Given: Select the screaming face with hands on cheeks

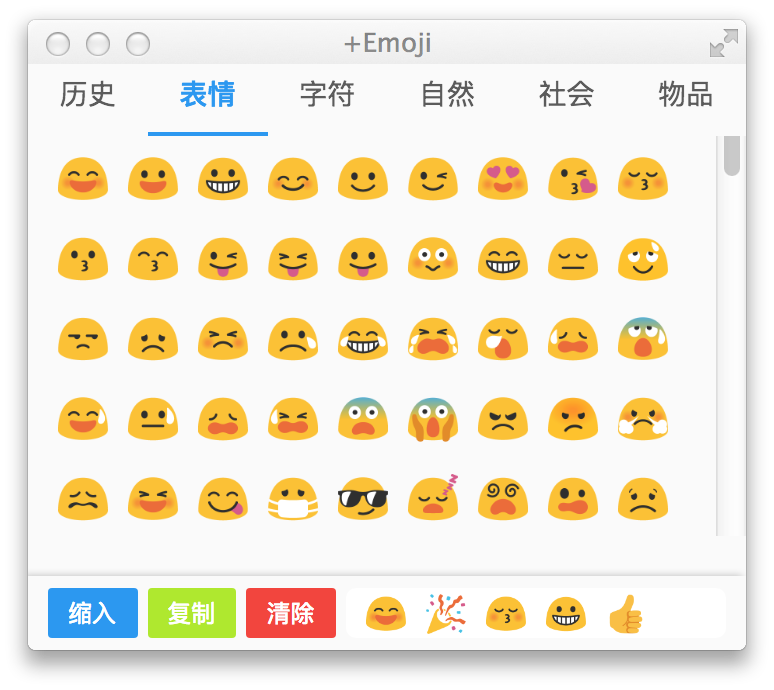Looking at the screenshot, I should coord(433,419).
